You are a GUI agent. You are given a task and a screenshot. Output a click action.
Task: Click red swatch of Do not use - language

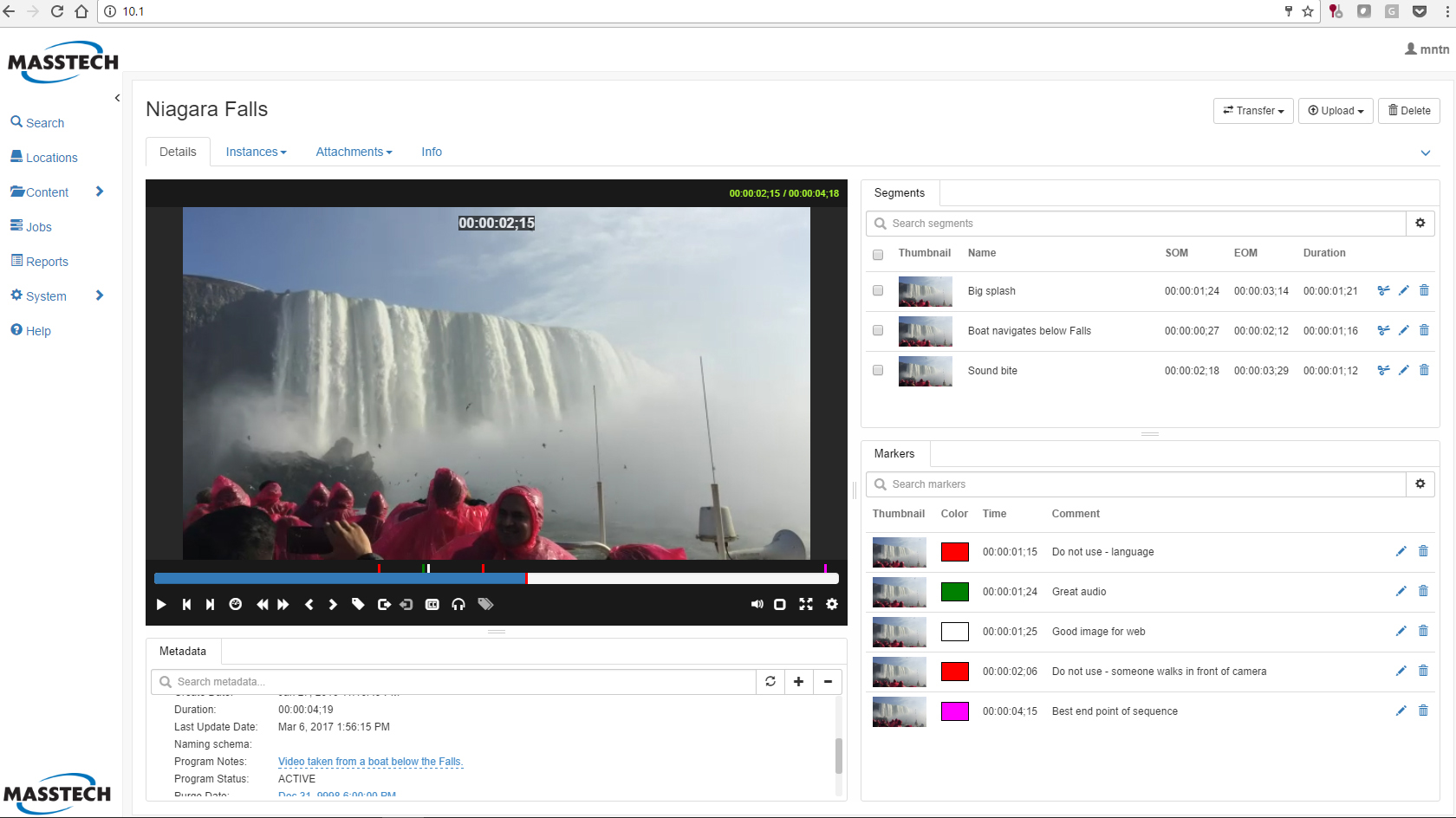click(955, 552)
